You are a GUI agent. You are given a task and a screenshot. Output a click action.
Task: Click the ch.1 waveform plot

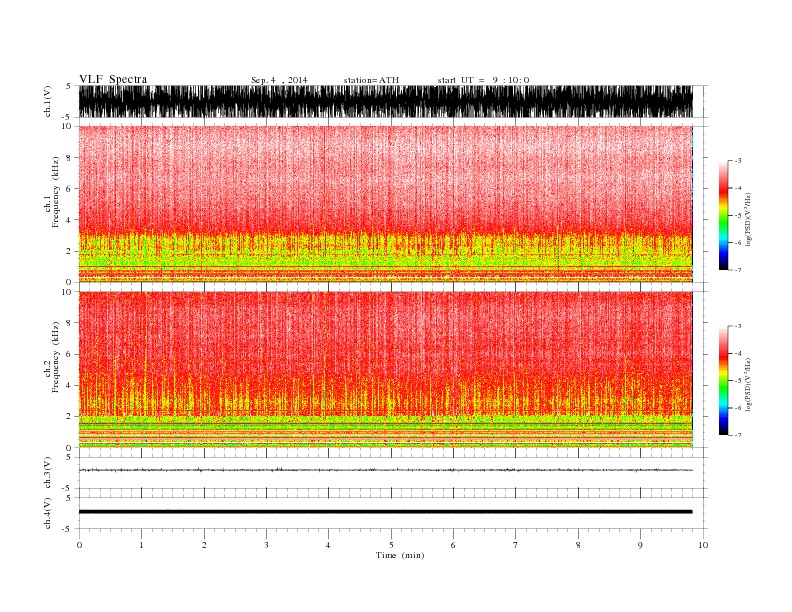385,101
